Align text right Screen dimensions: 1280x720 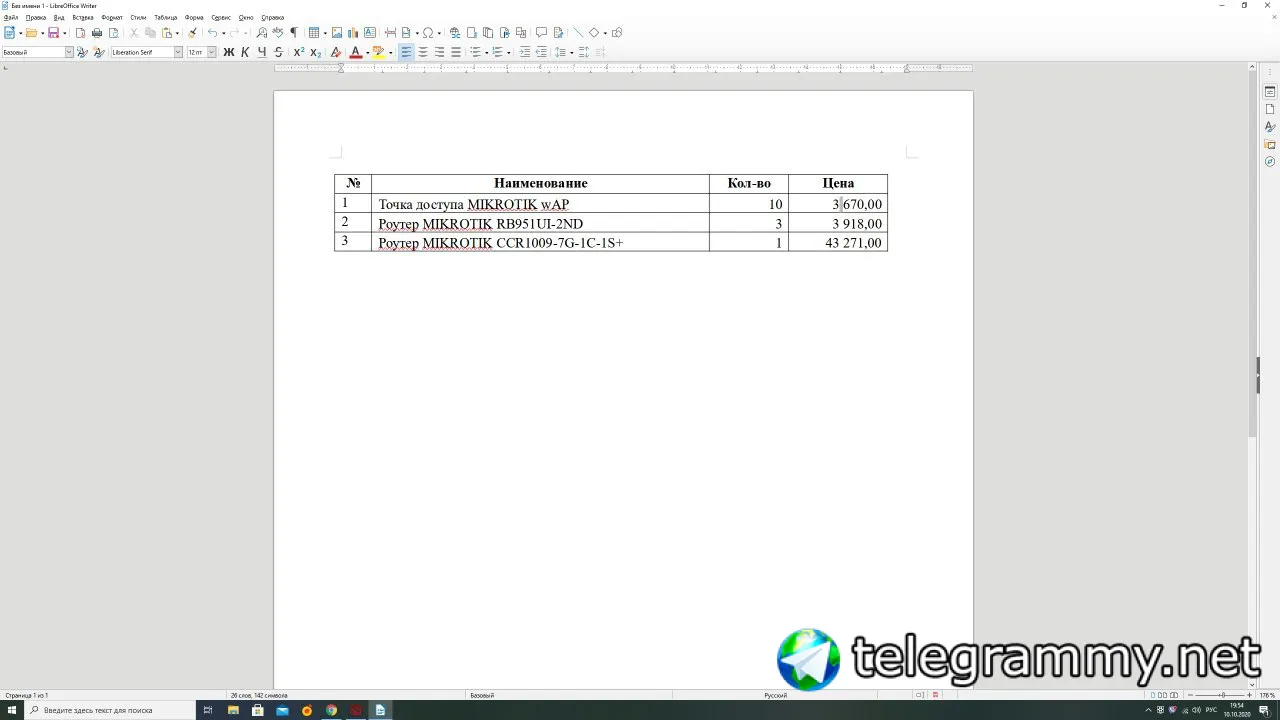[x=439, y=52]
